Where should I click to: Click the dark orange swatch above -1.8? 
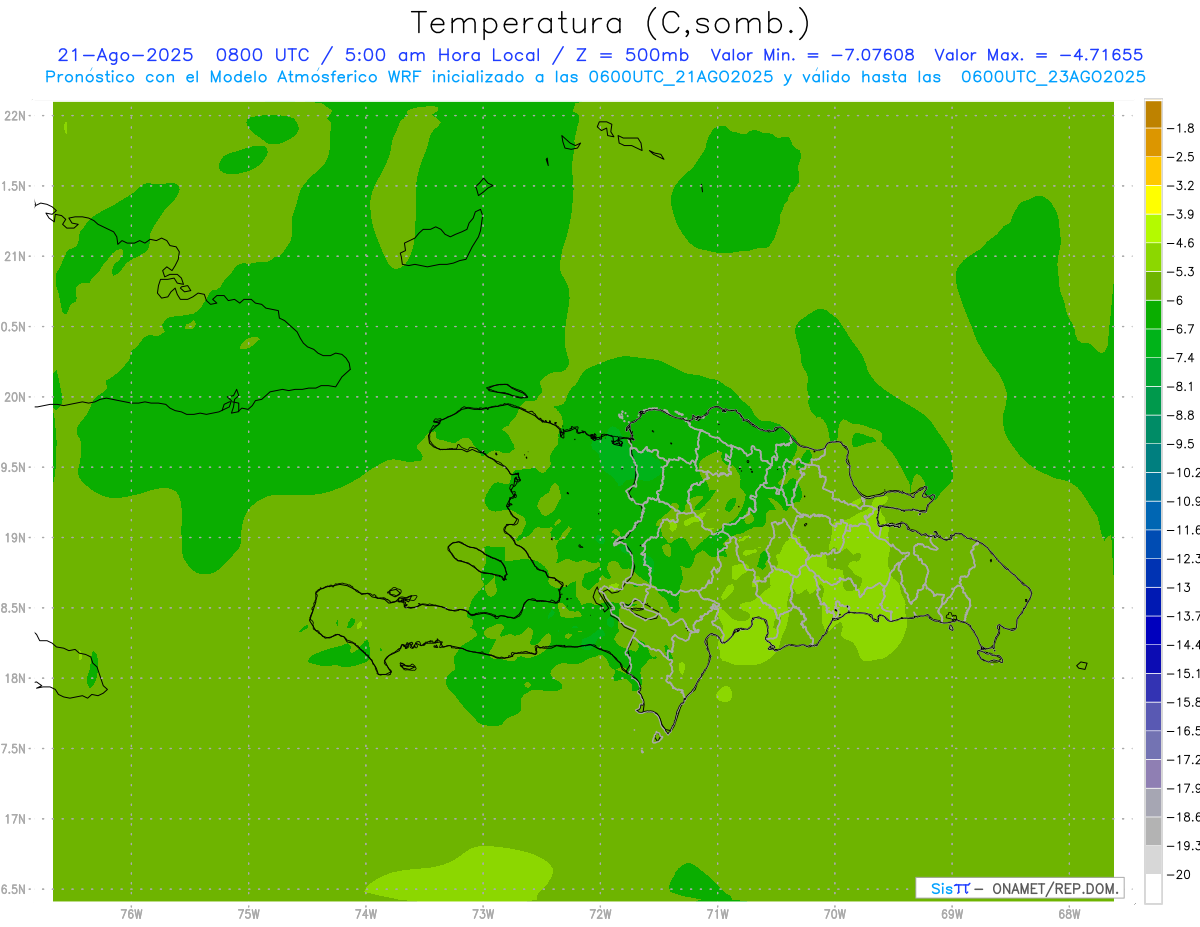tap(1153, 114)
